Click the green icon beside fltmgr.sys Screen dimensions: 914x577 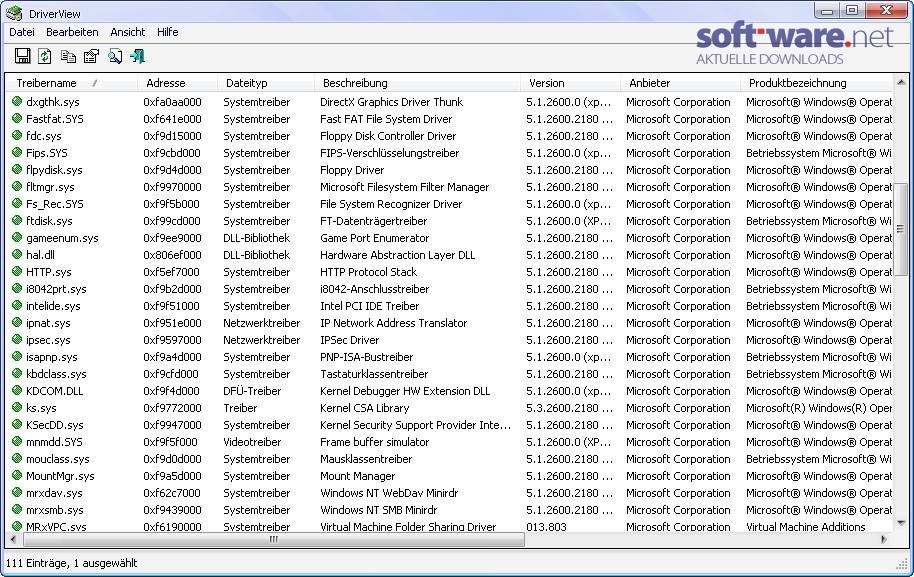click(x=17, y=187)
